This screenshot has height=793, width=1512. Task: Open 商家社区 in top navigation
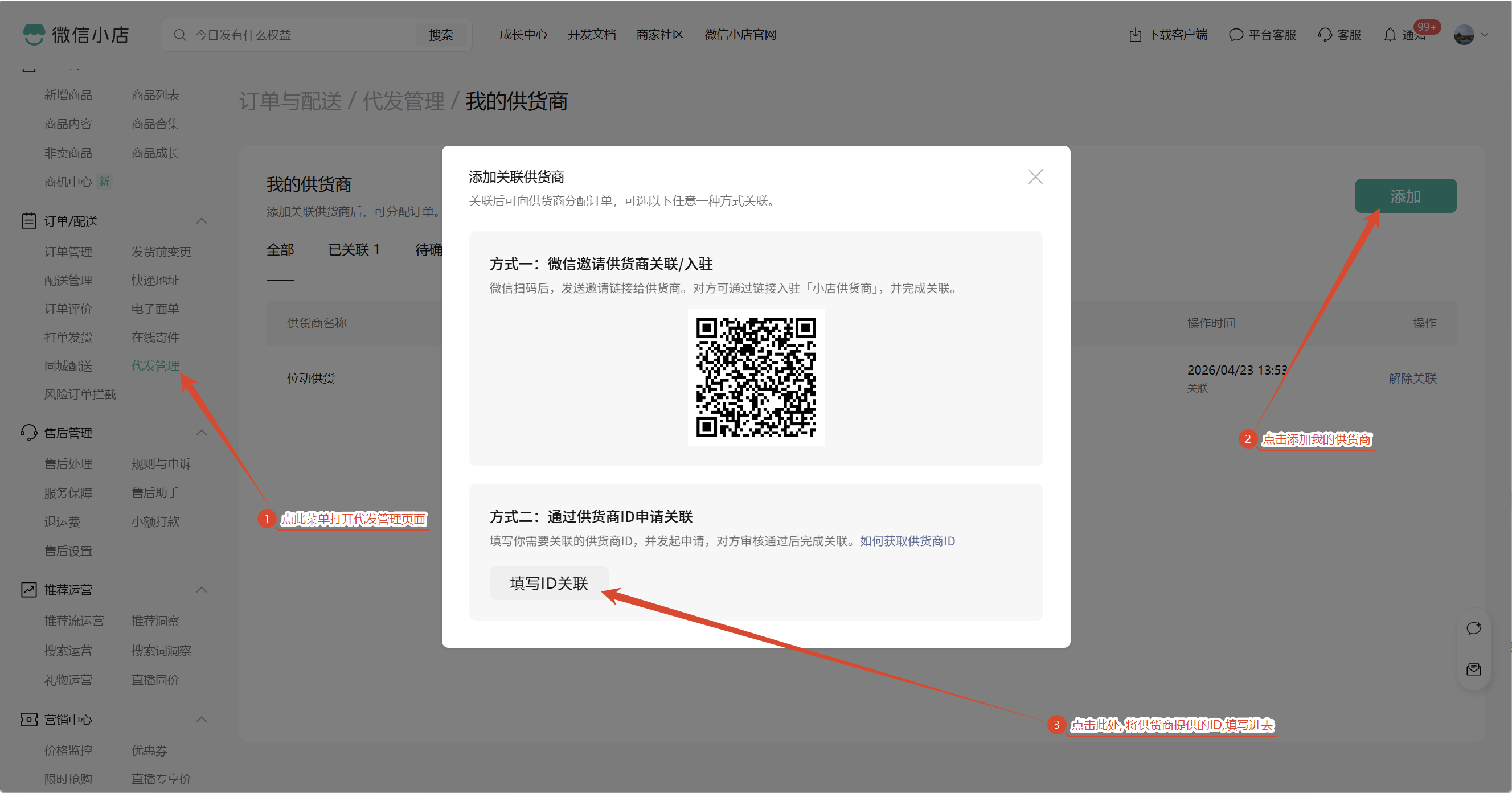661,35
